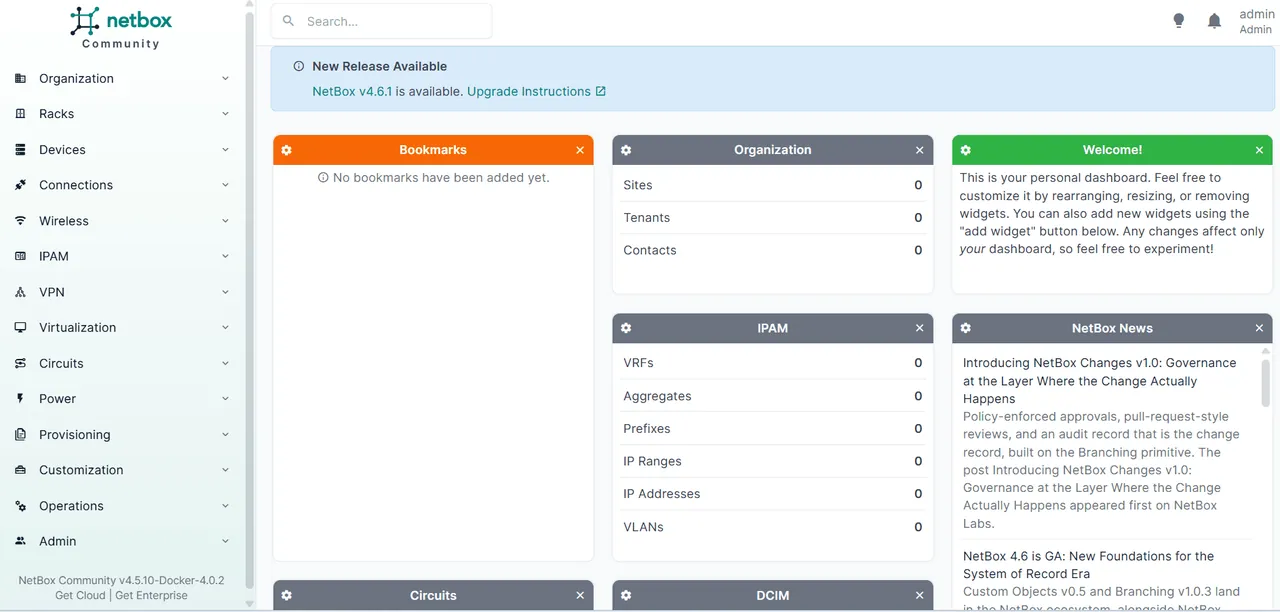Close the NetBox News widget
Screen dimensions: 1280x612
click(x=1259, y=328)
